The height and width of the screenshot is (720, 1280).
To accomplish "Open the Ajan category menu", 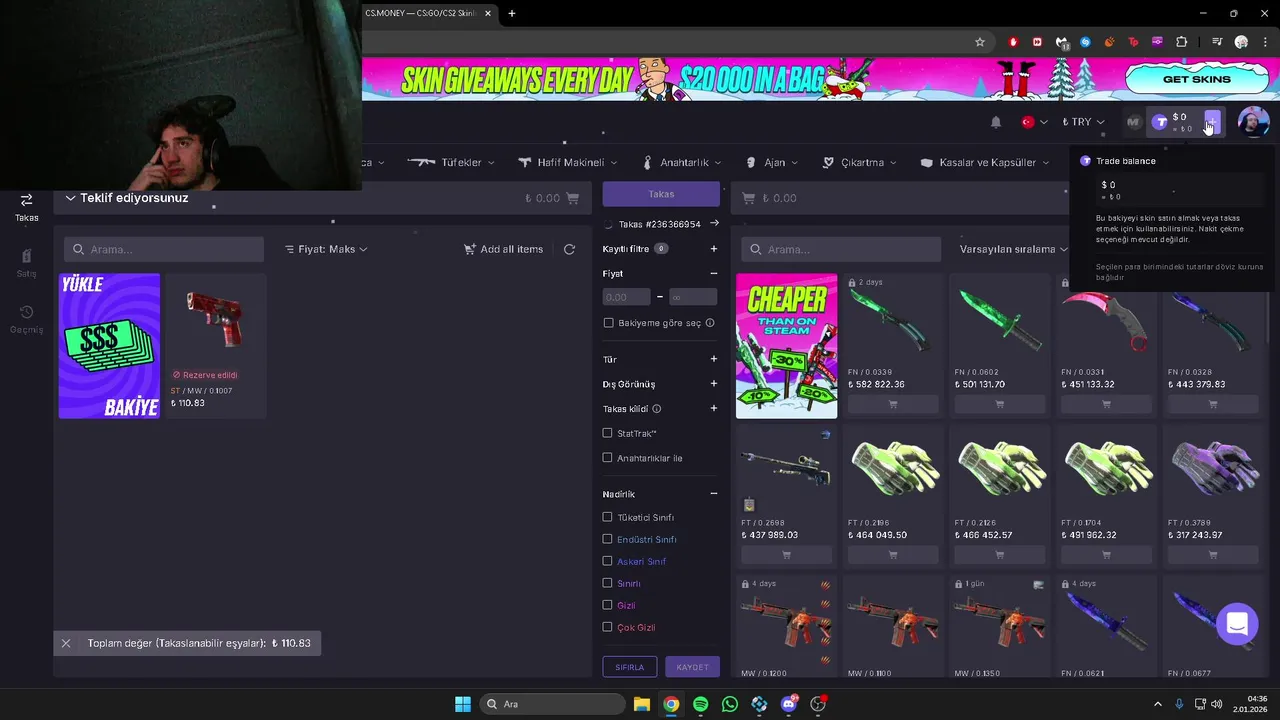I will [773, 162].
